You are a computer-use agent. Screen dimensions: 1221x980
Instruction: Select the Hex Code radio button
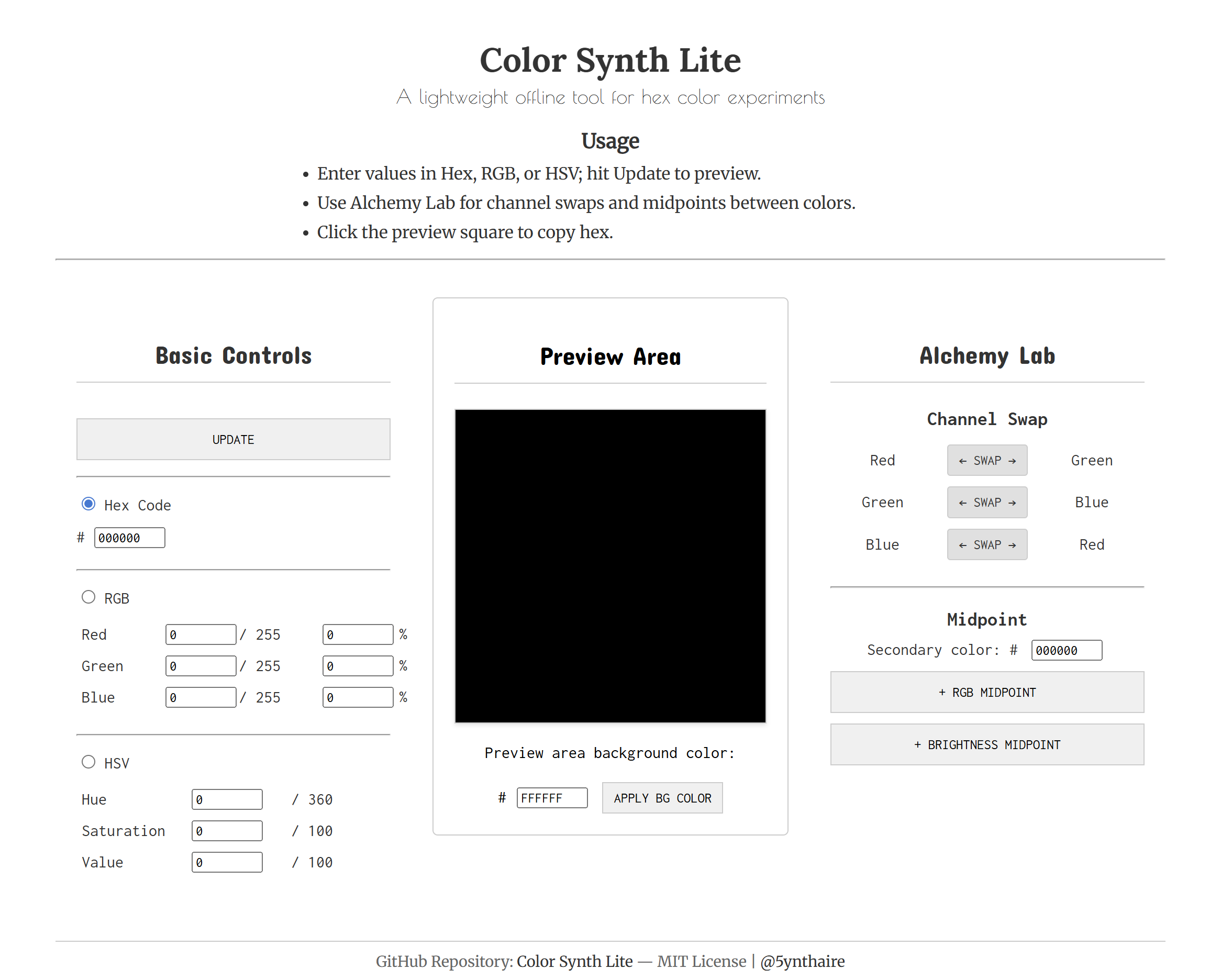coord(88,503)
